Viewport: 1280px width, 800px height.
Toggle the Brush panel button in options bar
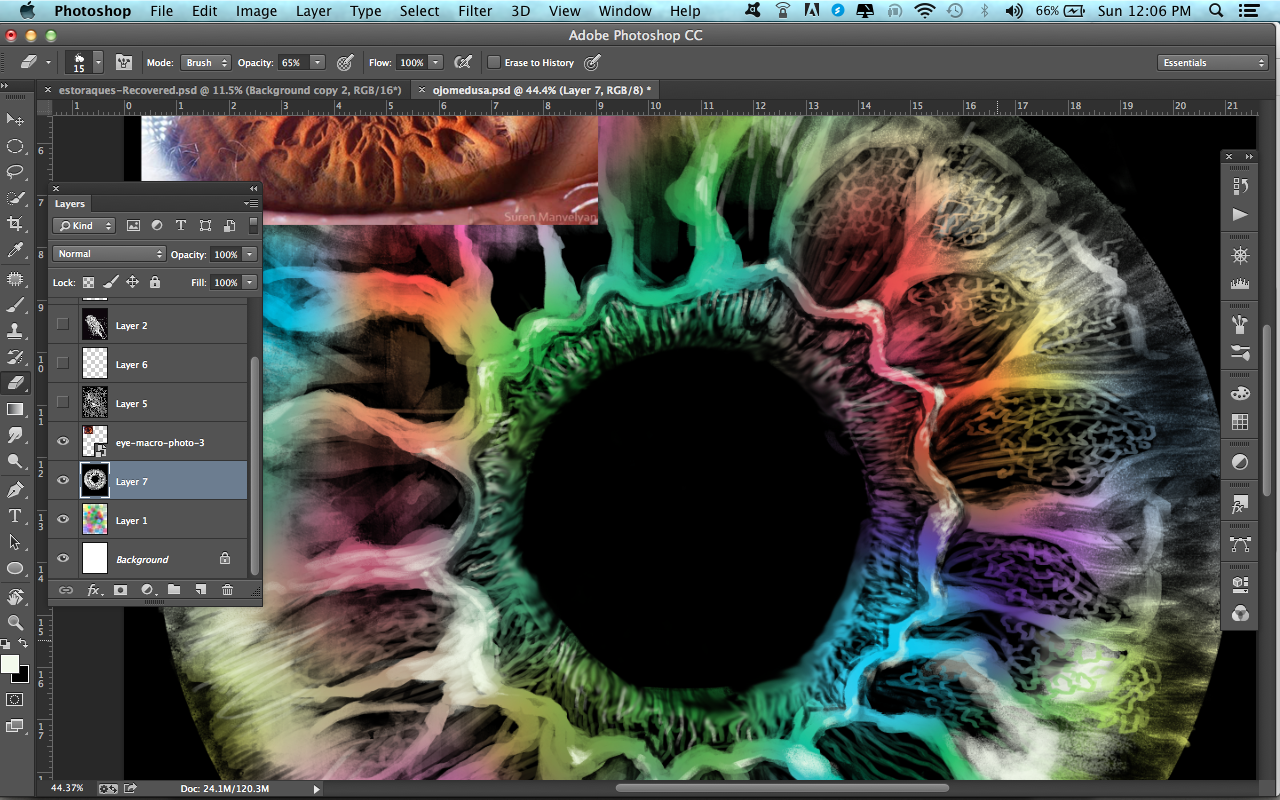pos(124,62)
